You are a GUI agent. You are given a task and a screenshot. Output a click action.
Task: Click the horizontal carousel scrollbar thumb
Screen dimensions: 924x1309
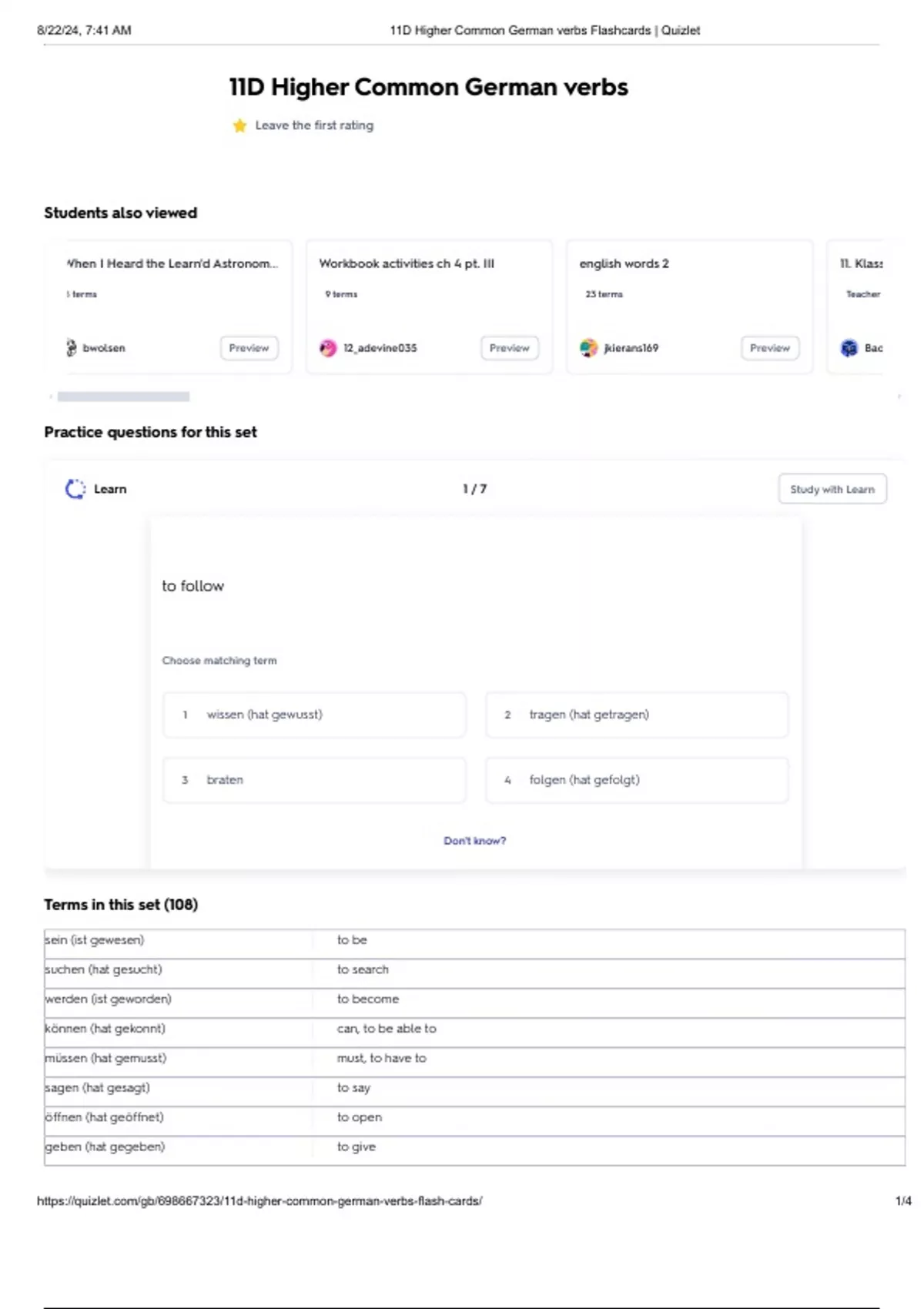[123, 397]
